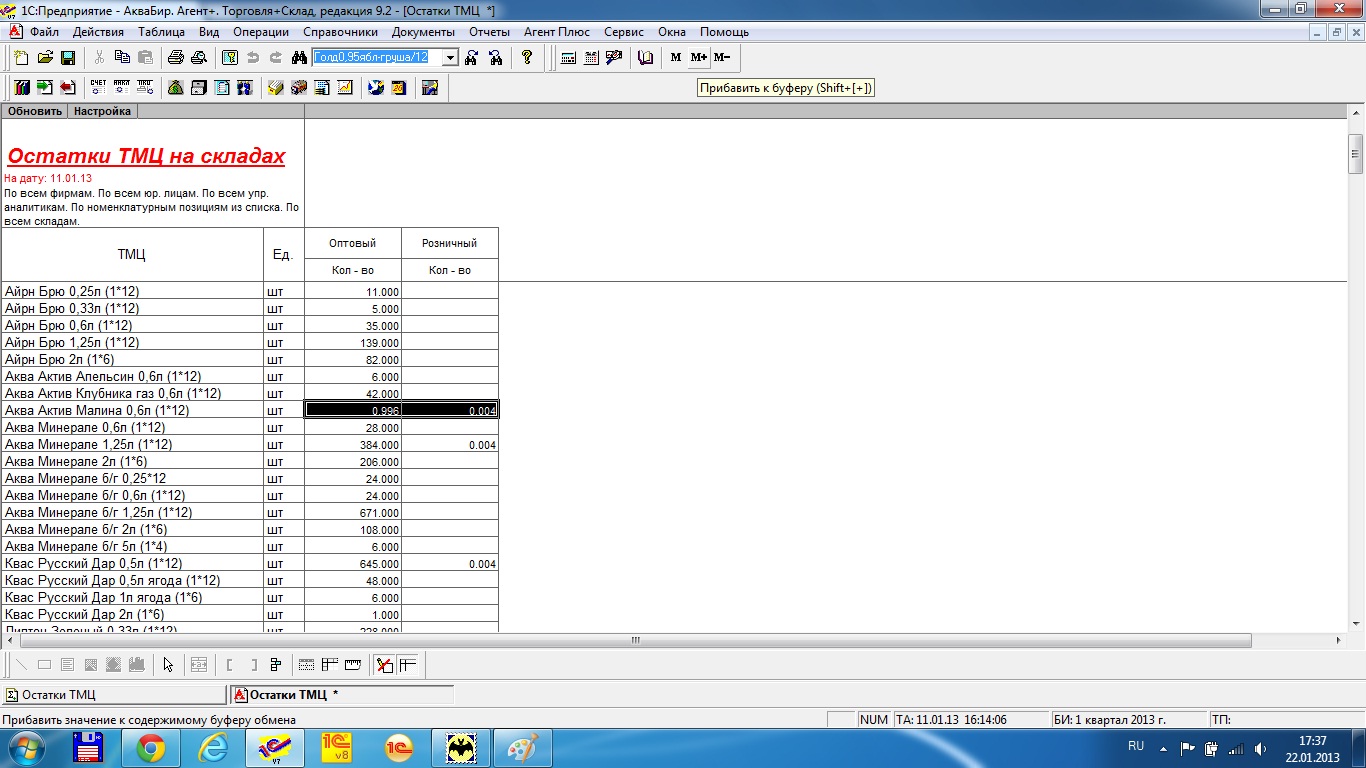Click the search text input field
The height and width of the screenshot is (768, 1366).
[377, 58]
